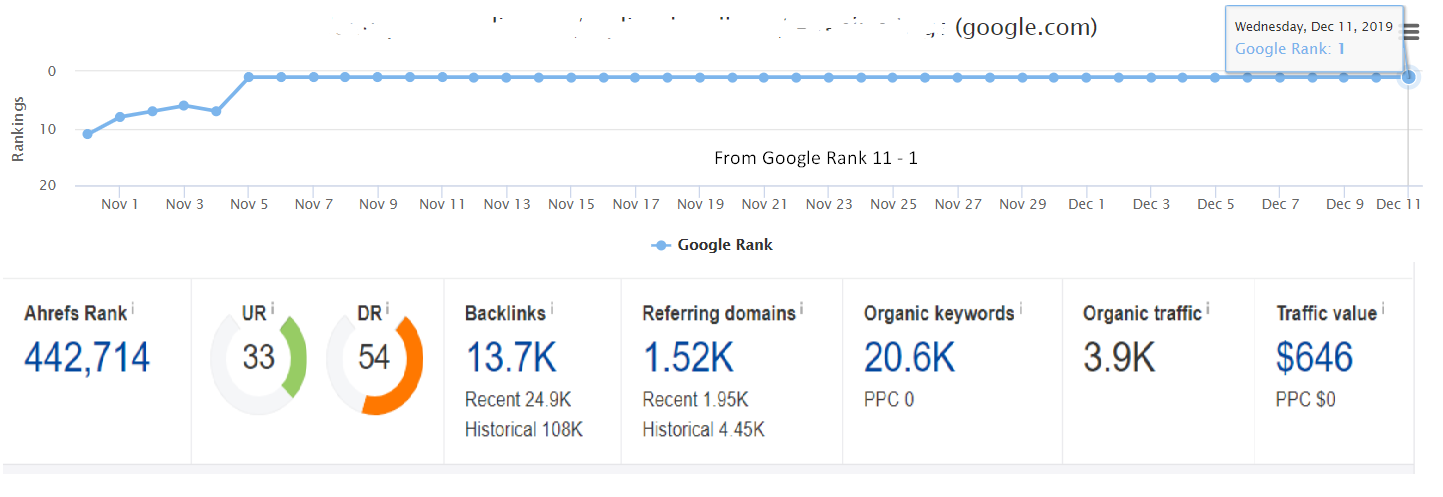The height and width of the screenshot is (497, 1443).
Task: Open the chart hamburger context menu
Action: coord(1411,32)
